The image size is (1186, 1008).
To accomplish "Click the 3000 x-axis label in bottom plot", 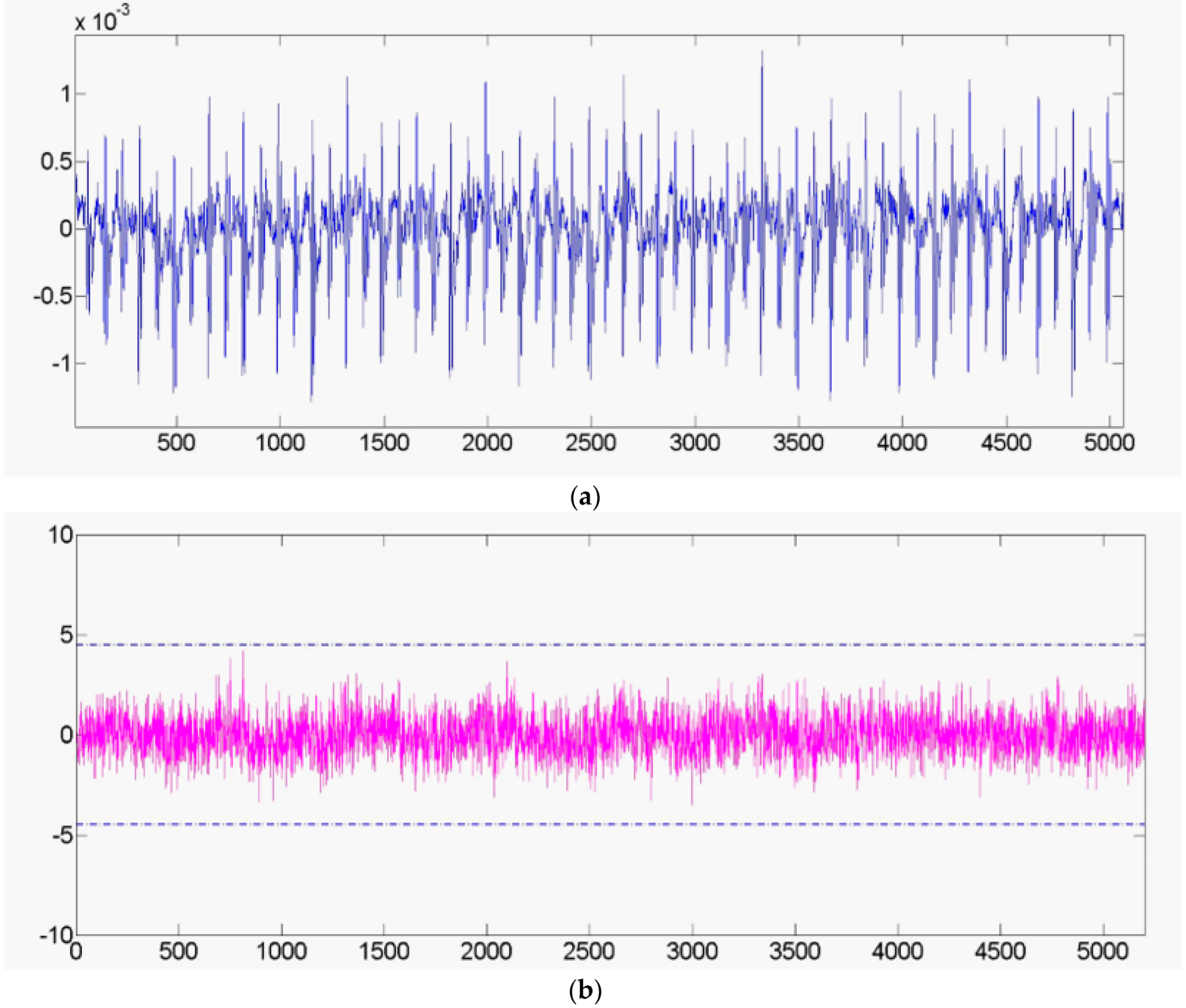I will [692, 951].
